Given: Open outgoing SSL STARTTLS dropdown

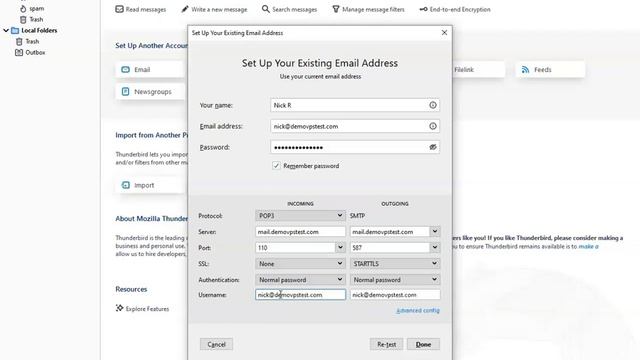Looking at the screenshot, I should pos(395,264).
